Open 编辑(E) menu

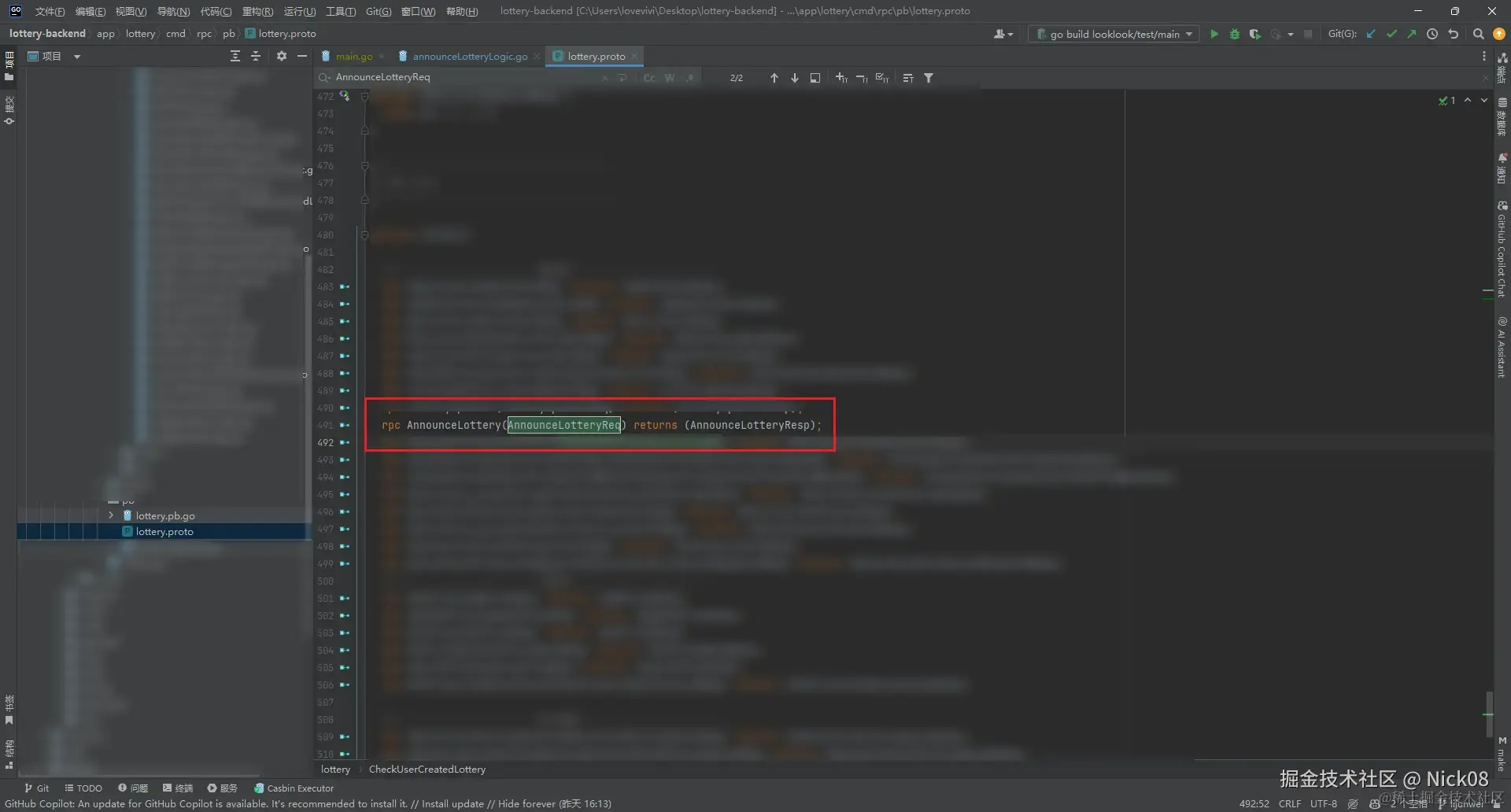(x=90, y=11)
